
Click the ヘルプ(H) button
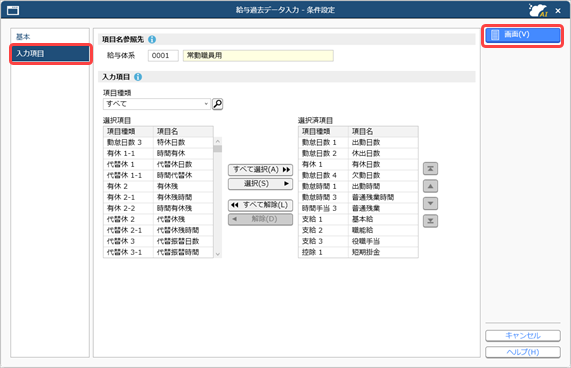[x=523, y=352]
